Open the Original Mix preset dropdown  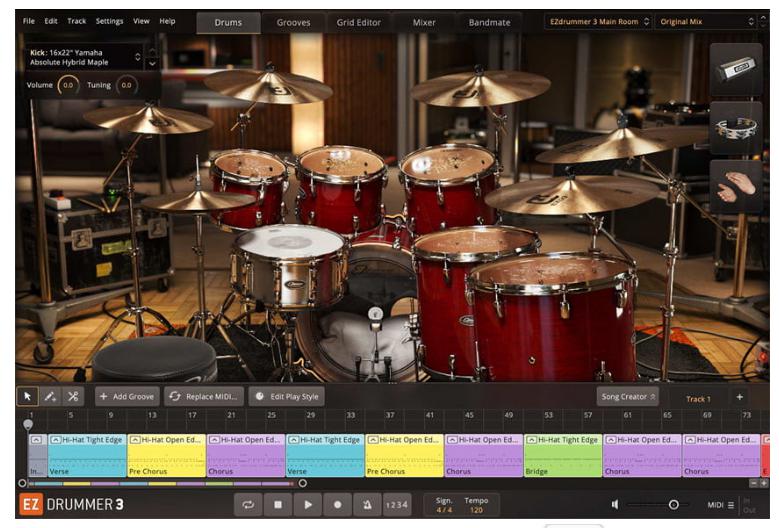(x=705, y=22)
